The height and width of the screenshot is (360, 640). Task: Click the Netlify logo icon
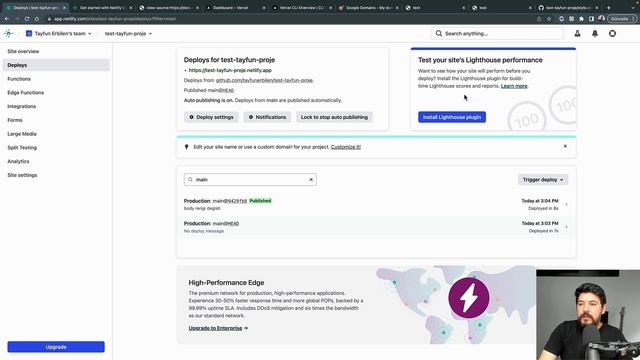point(9,33)
